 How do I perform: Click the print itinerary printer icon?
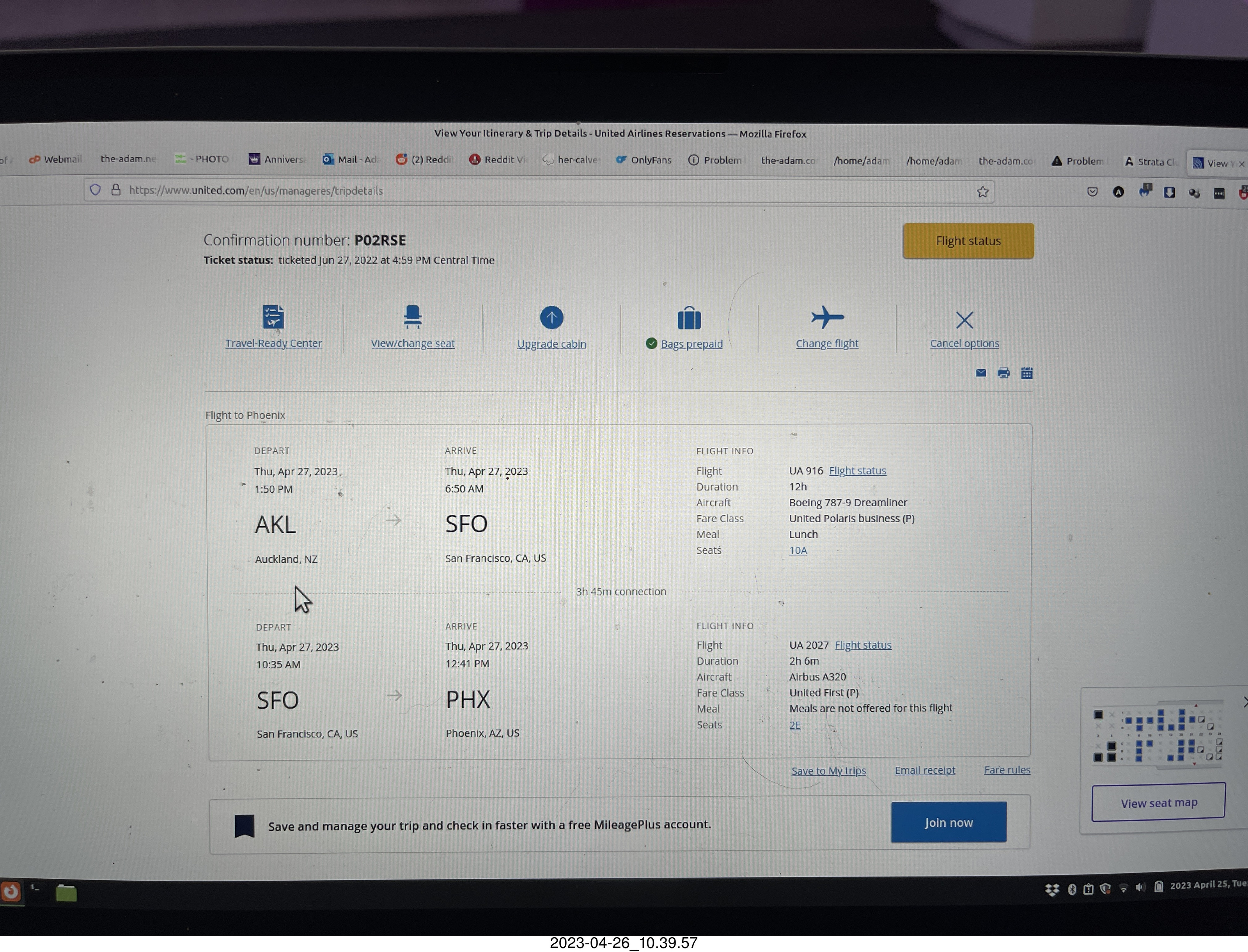coord(1003,373)
